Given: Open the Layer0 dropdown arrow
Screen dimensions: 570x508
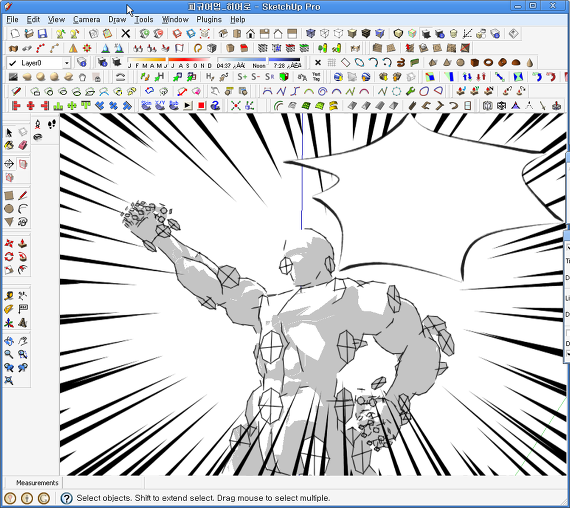Looking at the screenshot, I should pos(67,63).
